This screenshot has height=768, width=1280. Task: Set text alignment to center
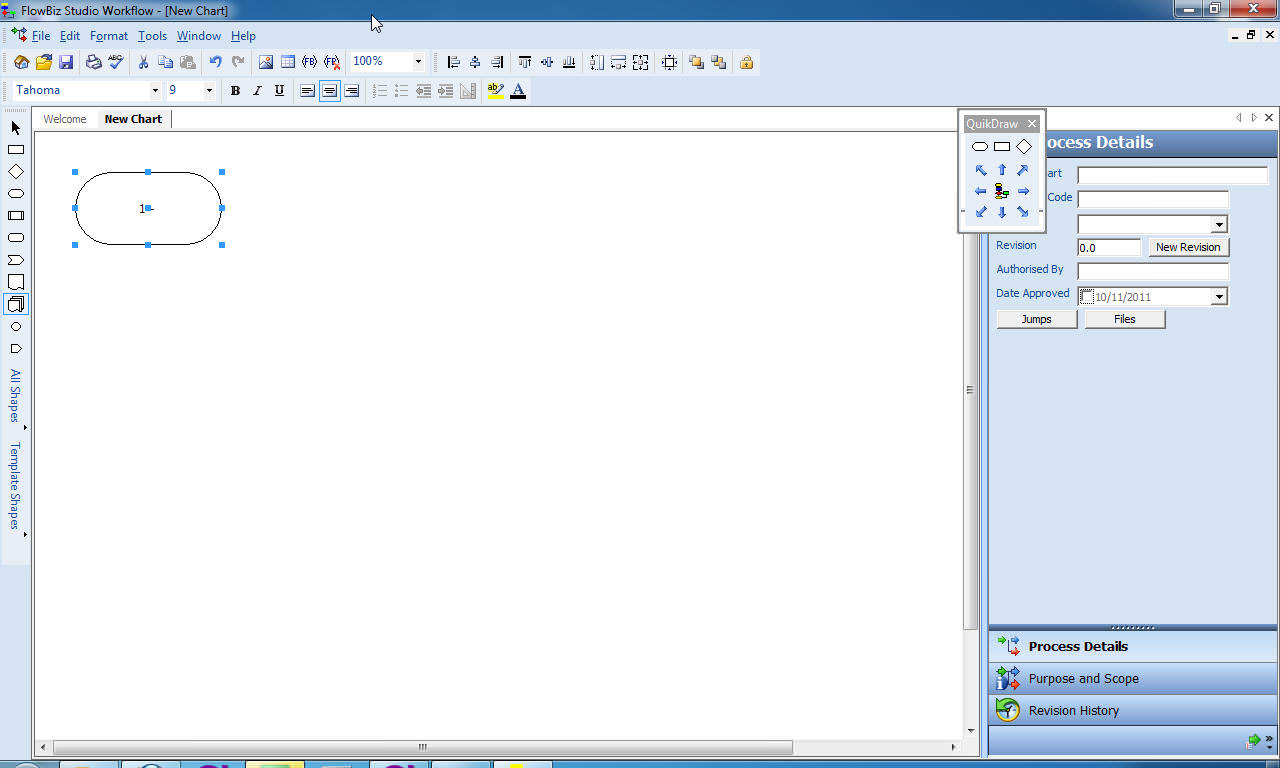tap(329, 91)
